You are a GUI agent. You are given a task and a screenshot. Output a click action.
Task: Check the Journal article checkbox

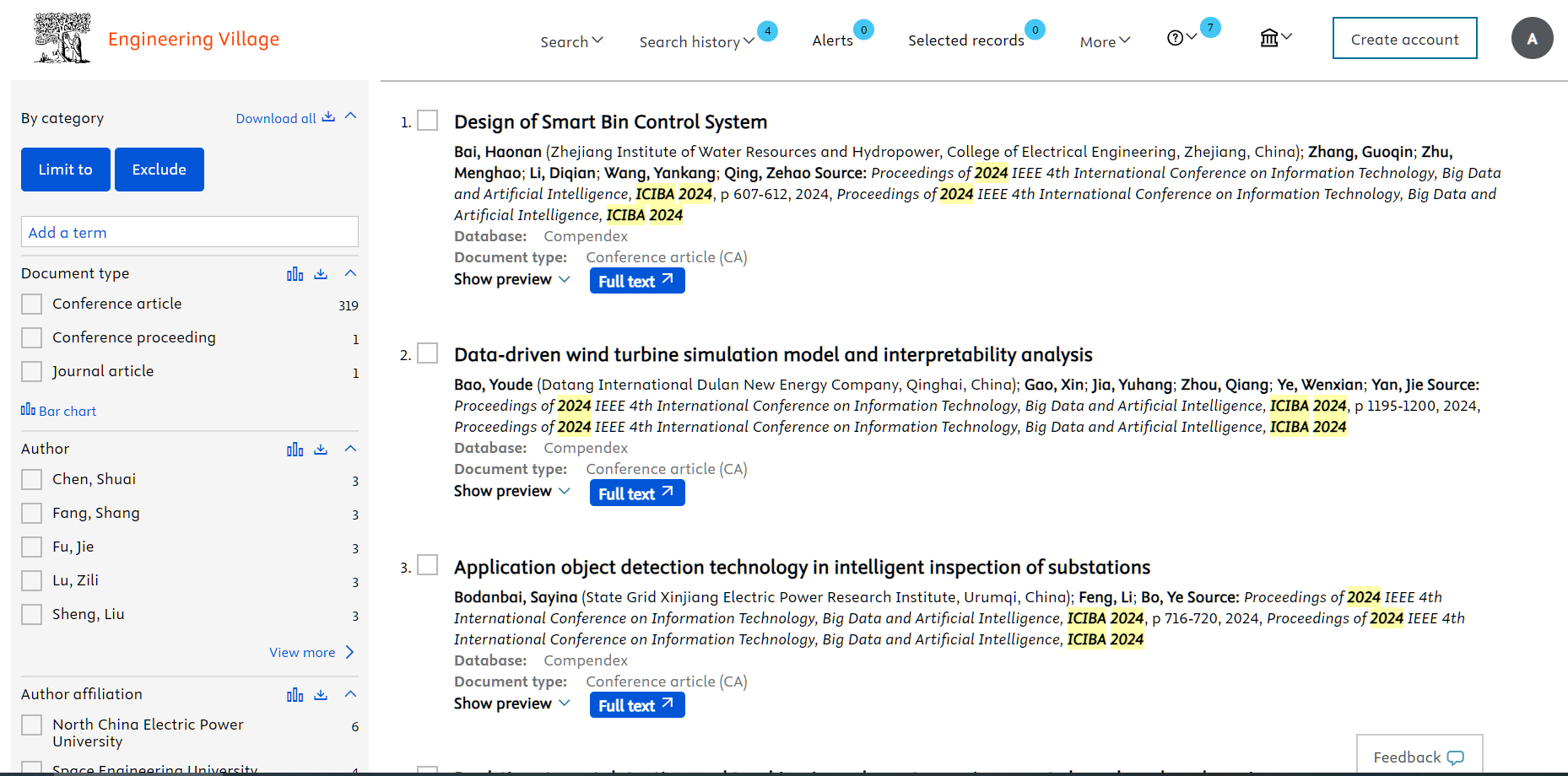(x=31, y=371)
